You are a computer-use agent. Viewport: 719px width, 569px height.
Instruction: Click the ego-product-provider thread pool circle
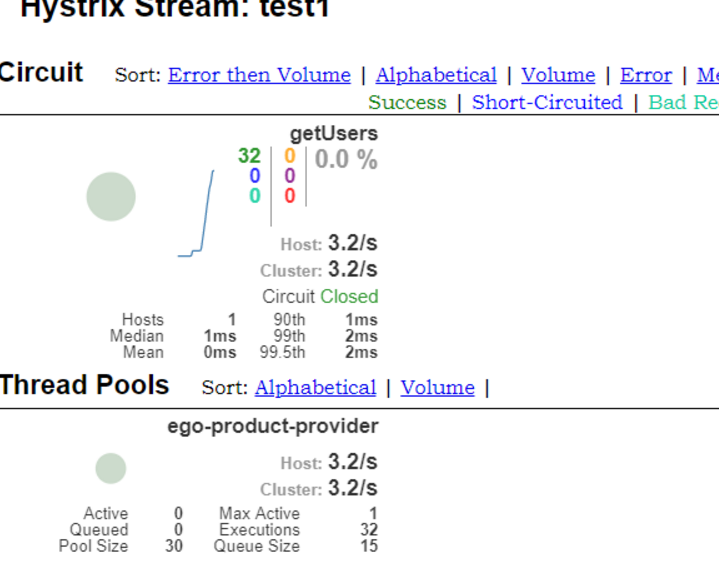tap(111, 468)
